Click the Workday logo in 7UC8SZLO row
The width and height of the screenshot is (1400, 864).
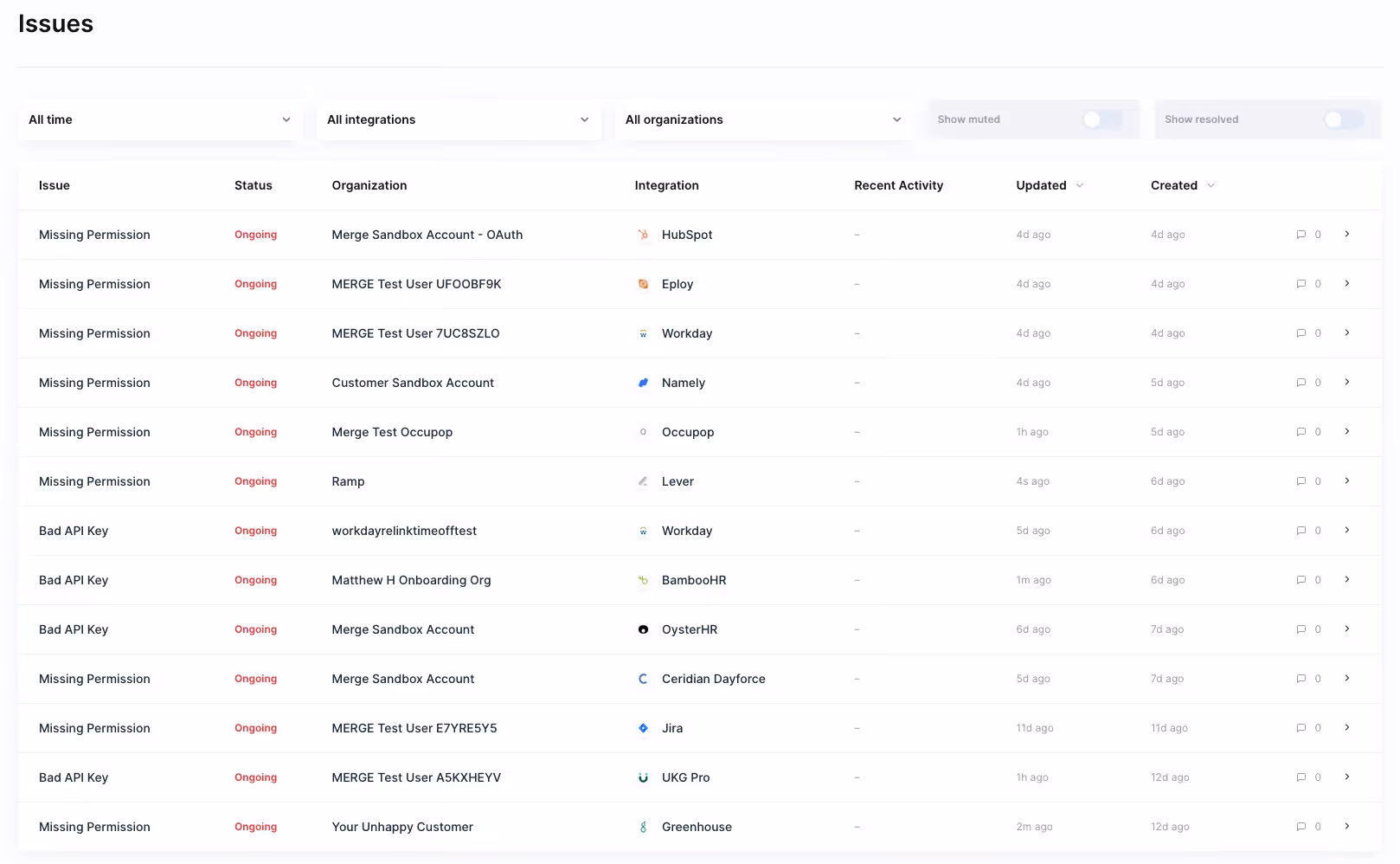[643, 333]
